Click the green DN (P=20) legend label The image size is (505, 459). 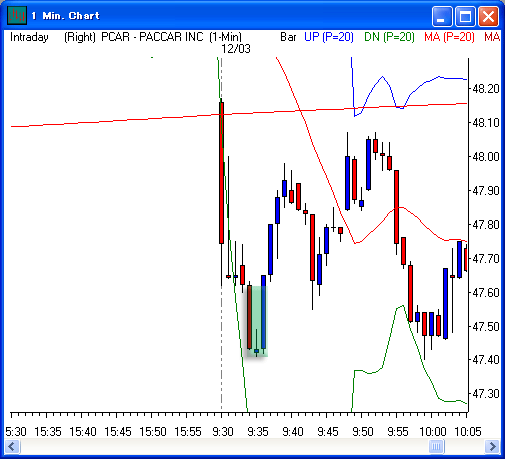[389, 37]
